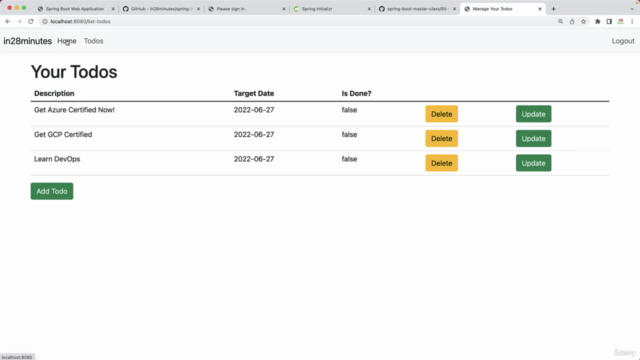Delete the Learn DevOps todo
This screenshot has width=640, height=360.
(442, 163)
